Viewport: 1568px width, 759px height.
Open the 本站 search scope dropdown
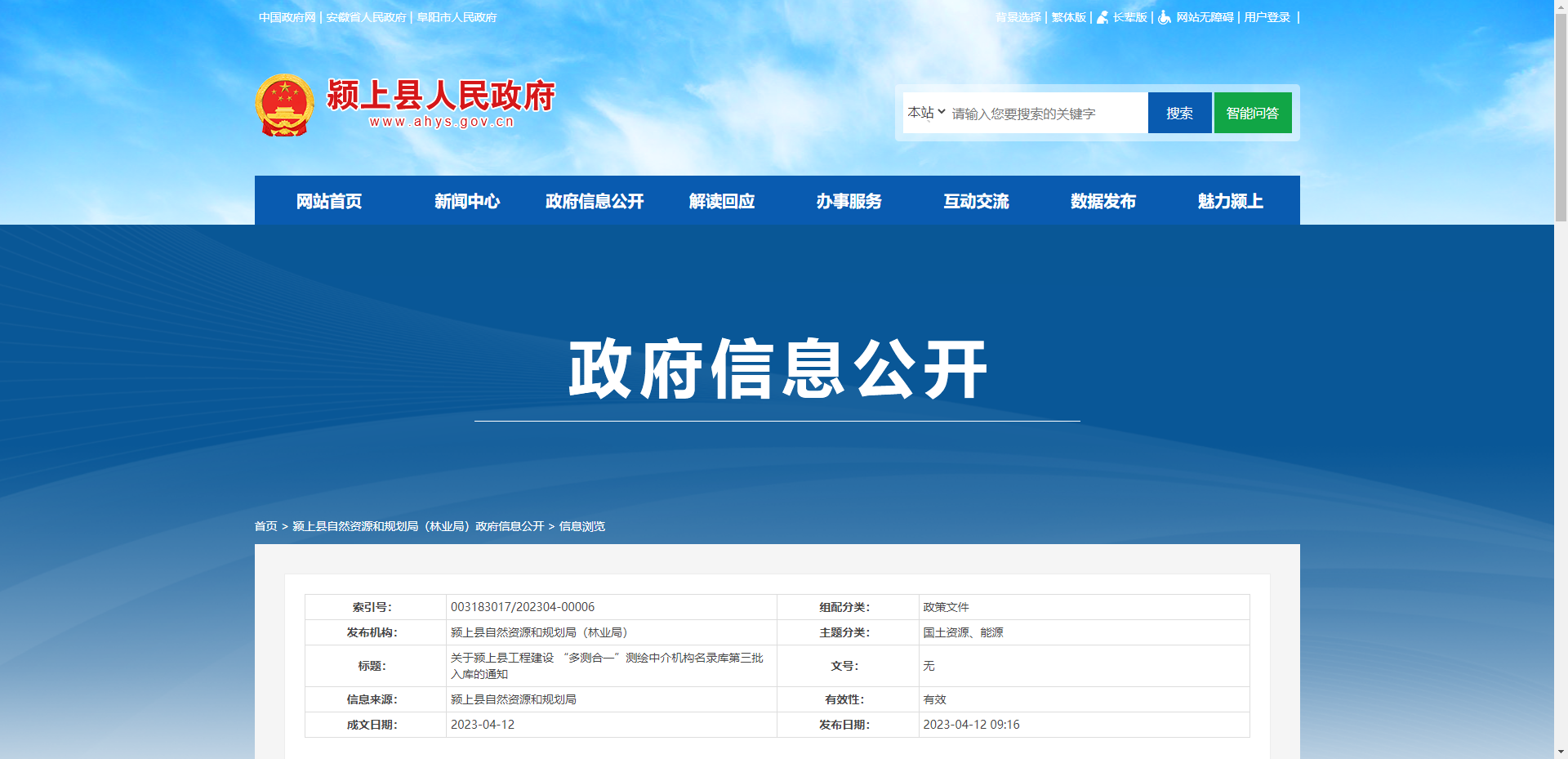(924, 113)
